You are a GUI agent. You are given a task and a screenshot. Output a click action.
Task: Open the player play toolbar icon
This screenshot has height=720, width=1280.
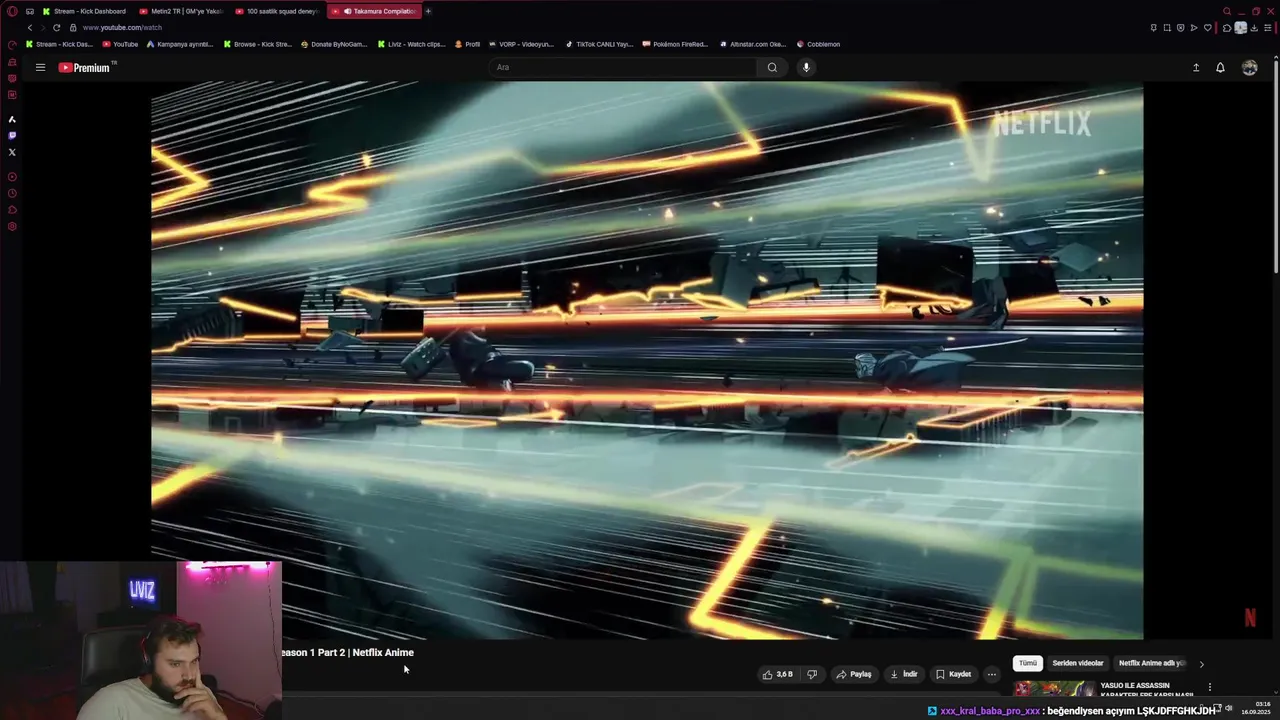(x=1194, y=28)
